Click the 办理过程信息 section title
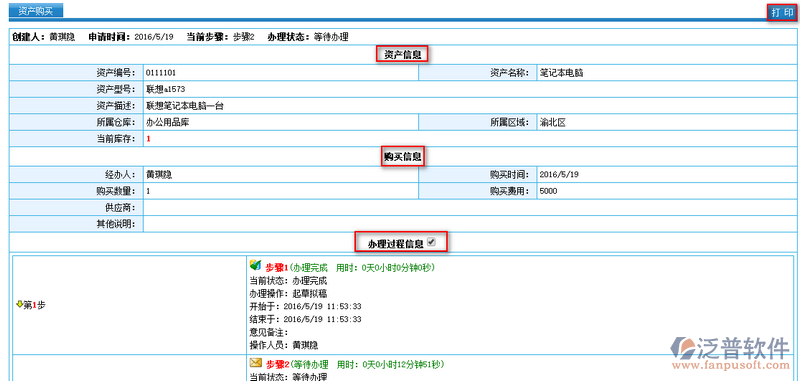This screenshot has width=800, height=381. click(x=396, y=244)
